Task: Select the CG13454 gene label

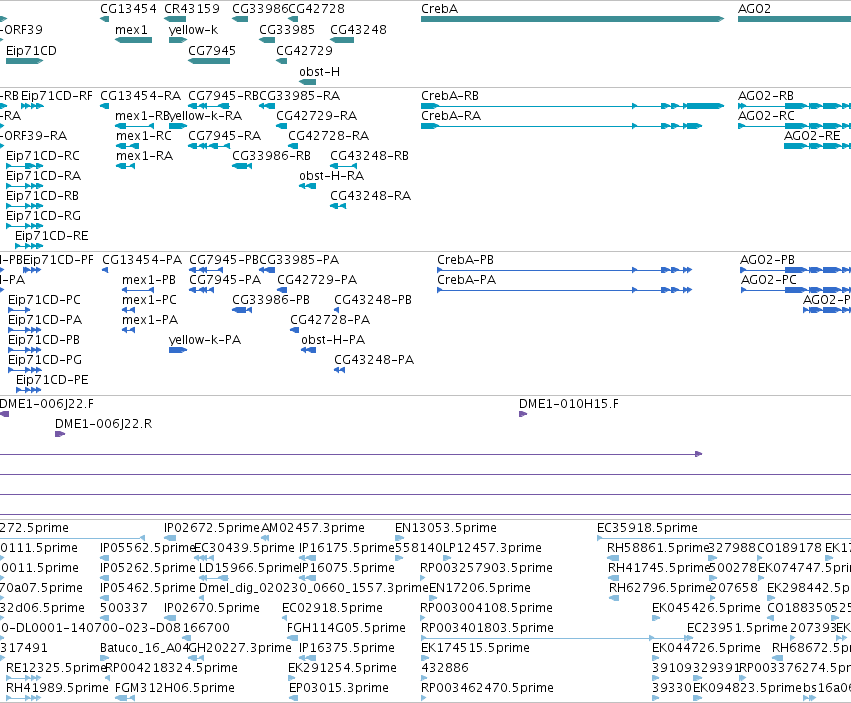Action: [x=128, y=9]
